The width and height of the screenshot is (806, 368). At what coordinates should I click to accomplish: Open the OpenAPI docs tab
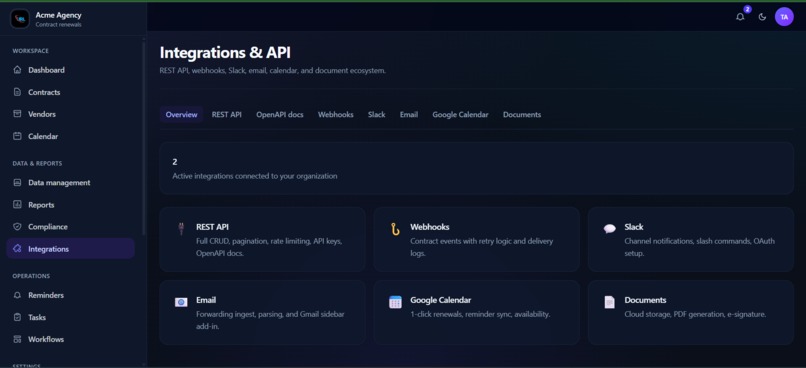pos(280,115)
